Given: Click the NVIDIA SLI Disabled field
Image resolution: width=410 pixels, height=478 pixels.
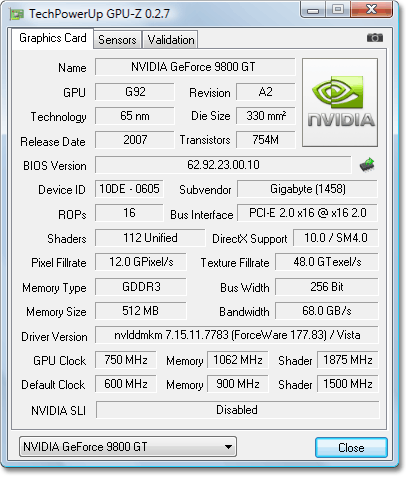Looking at the screenshot, I should [237, 410].
